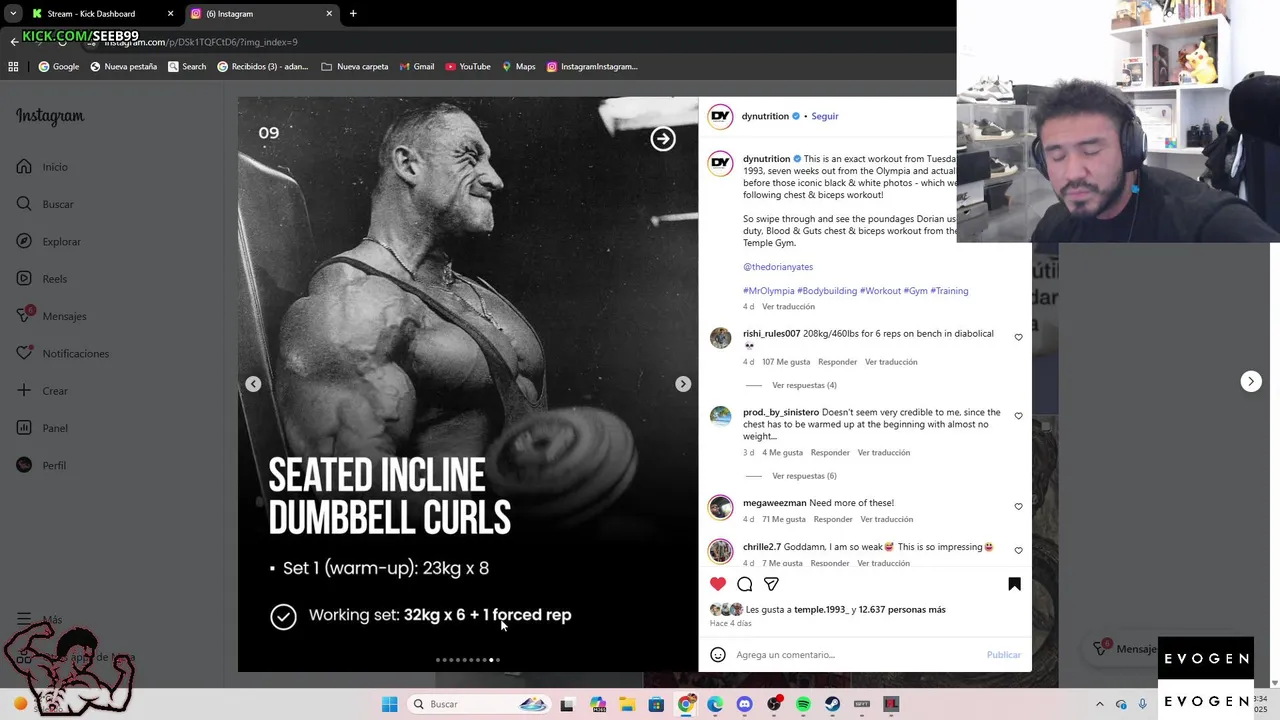Image resolution: width=1280 pixels, height=720 pixels.
Task: Go to previous carousel image
Action: pyautogui.click(x=253, y=384)
